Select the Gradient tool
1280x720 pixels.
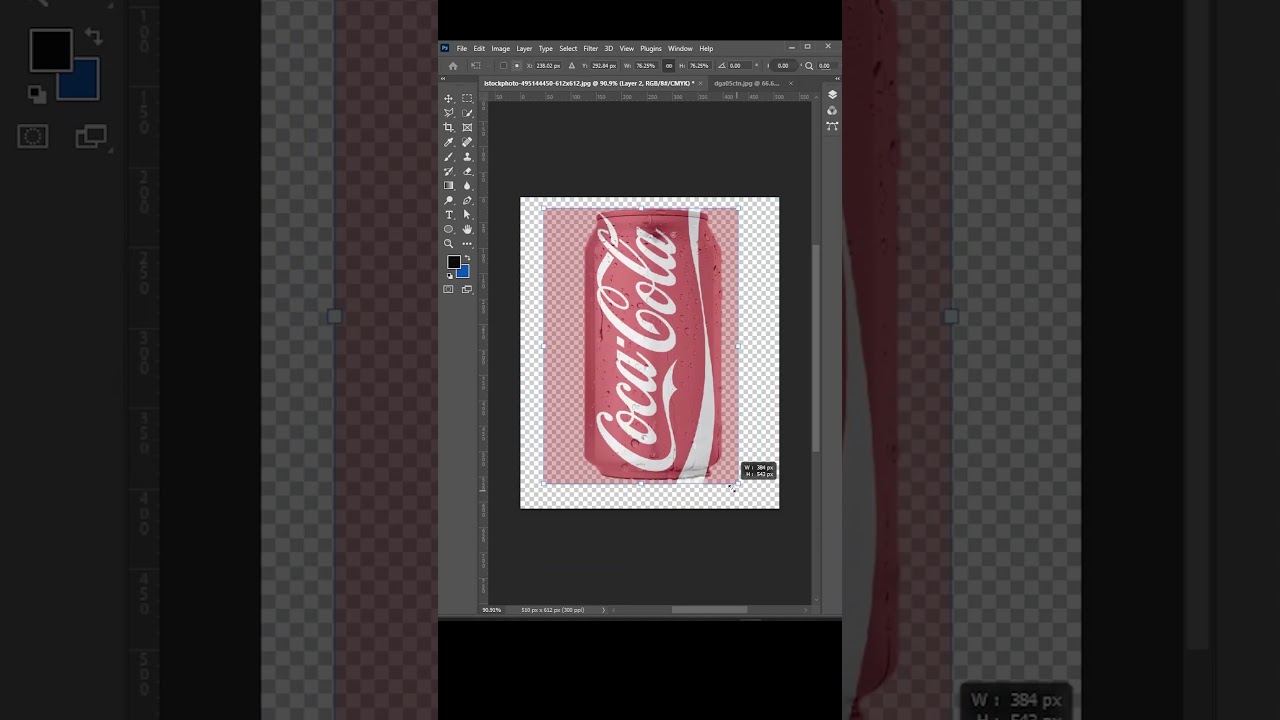click(449, 185)
